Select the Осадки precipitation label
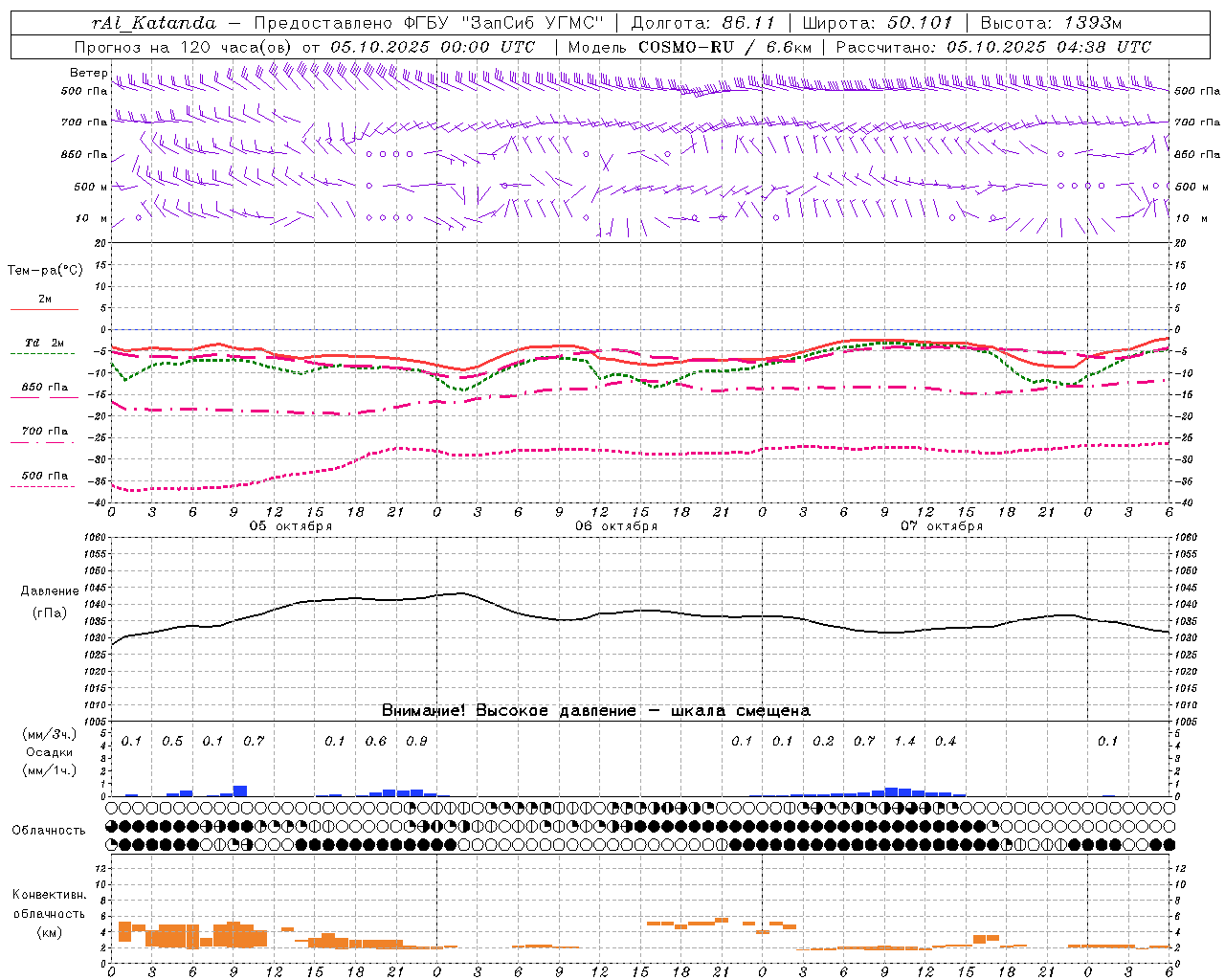The height and width of the screenshot is (980, 1225). (49, 752)
